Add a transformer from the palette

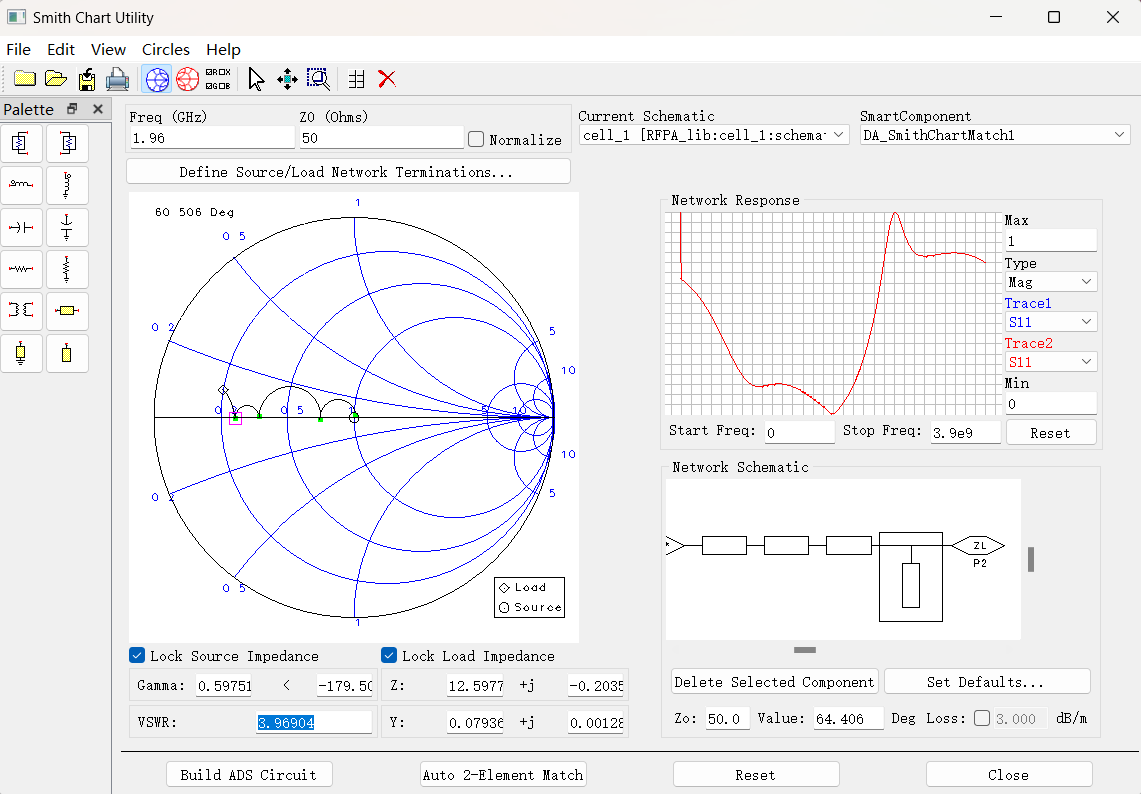click(22, 311)
